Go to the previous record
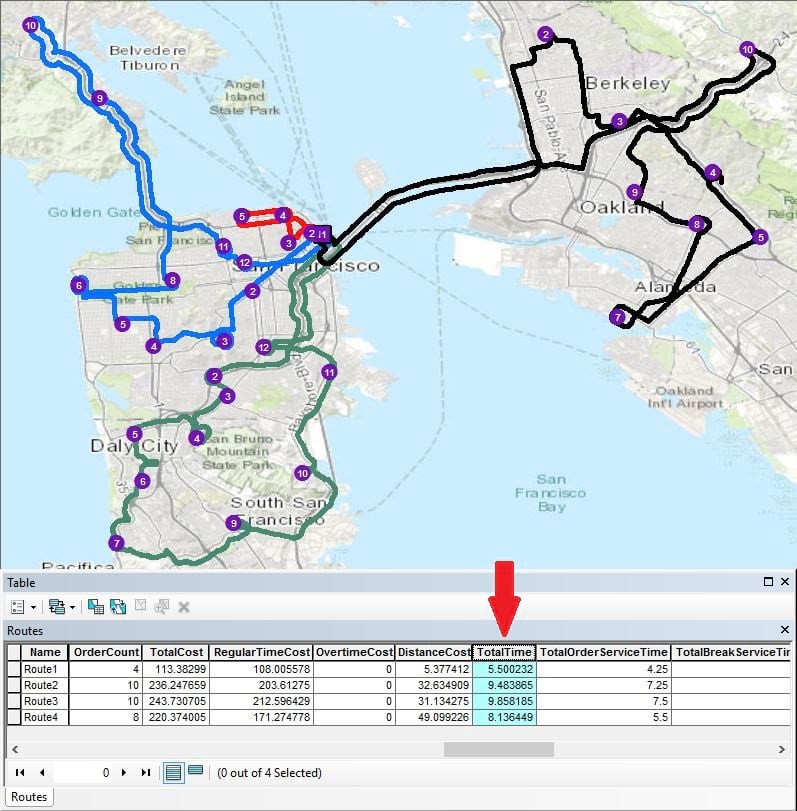 [42, 772]
